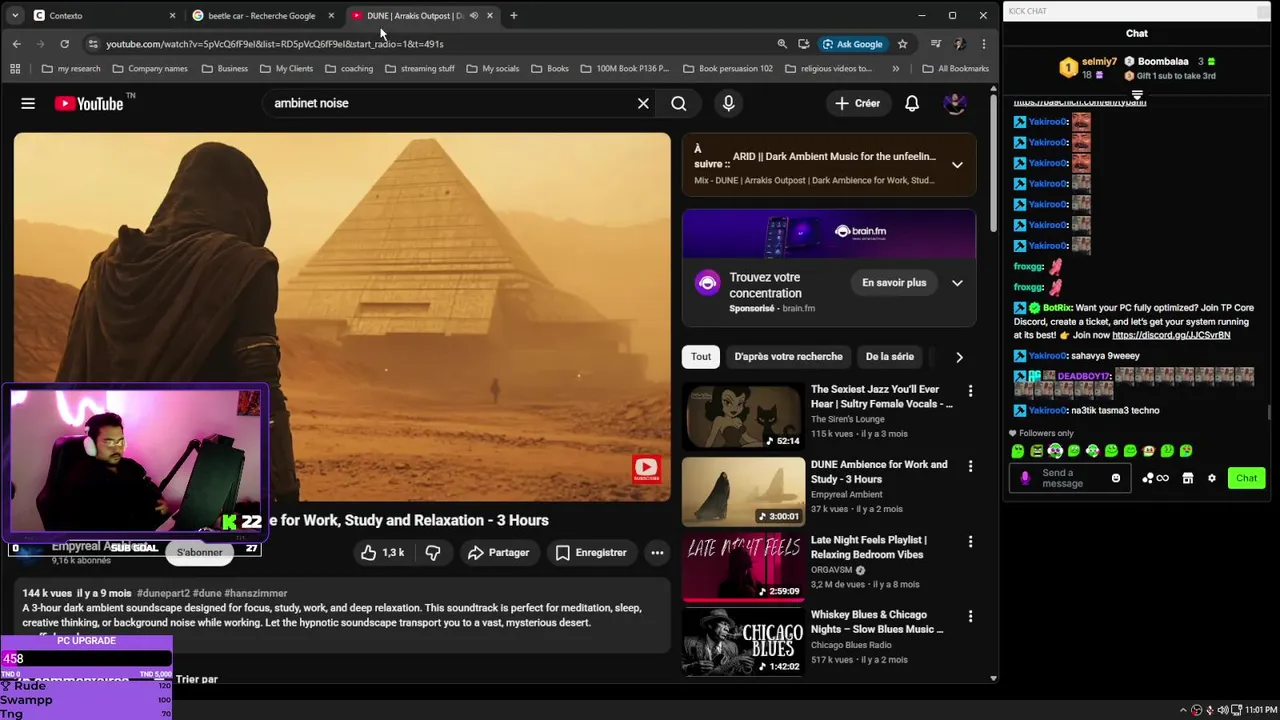Image resolution: width=1280 pixels, height=720 pixels.
Task: Switch to the beetle car Google tab
Action: coord(262,16)
